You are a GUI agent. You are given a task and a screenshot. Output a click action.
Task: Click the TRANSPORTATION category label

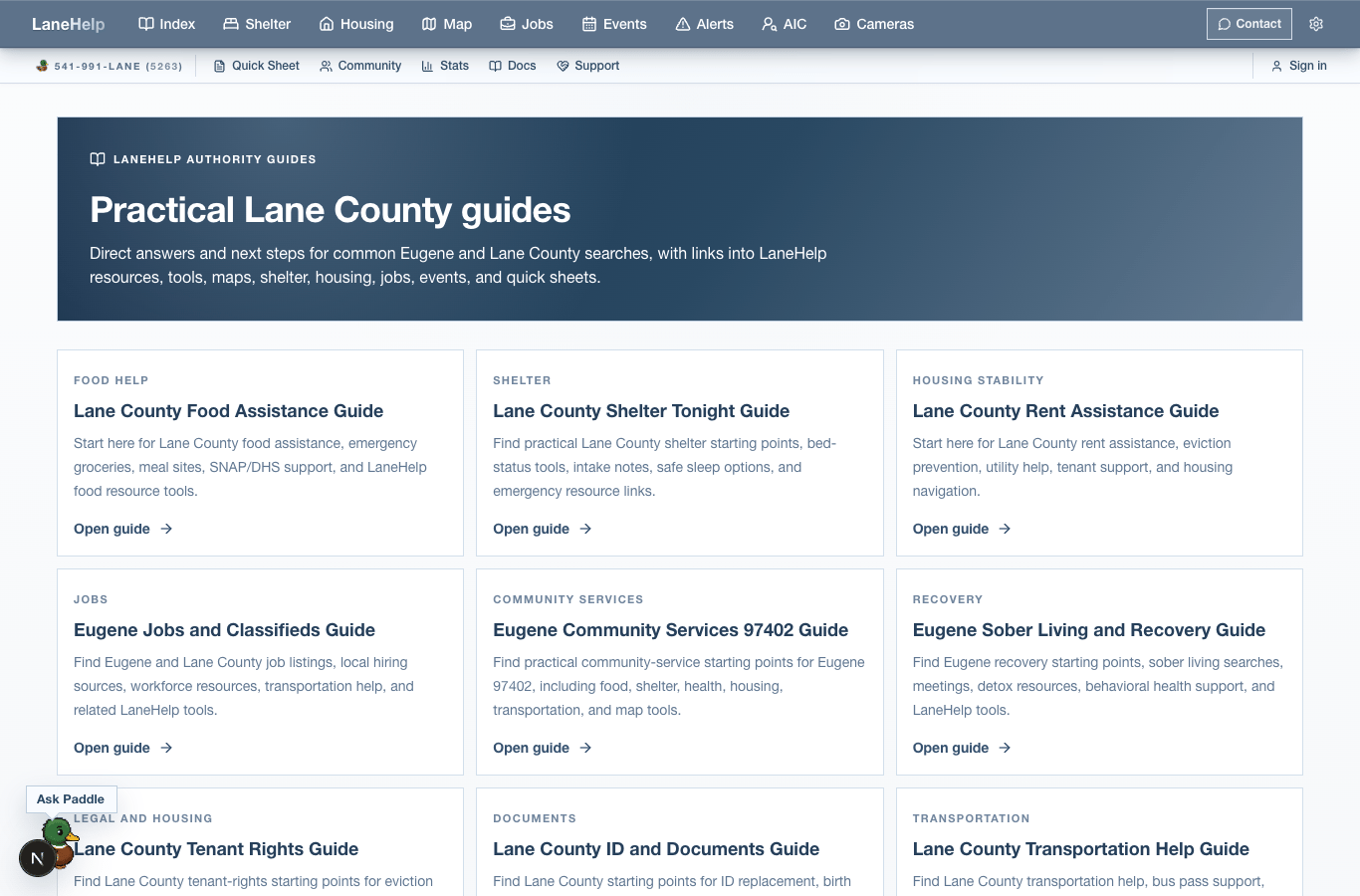[x=971, y=818]
